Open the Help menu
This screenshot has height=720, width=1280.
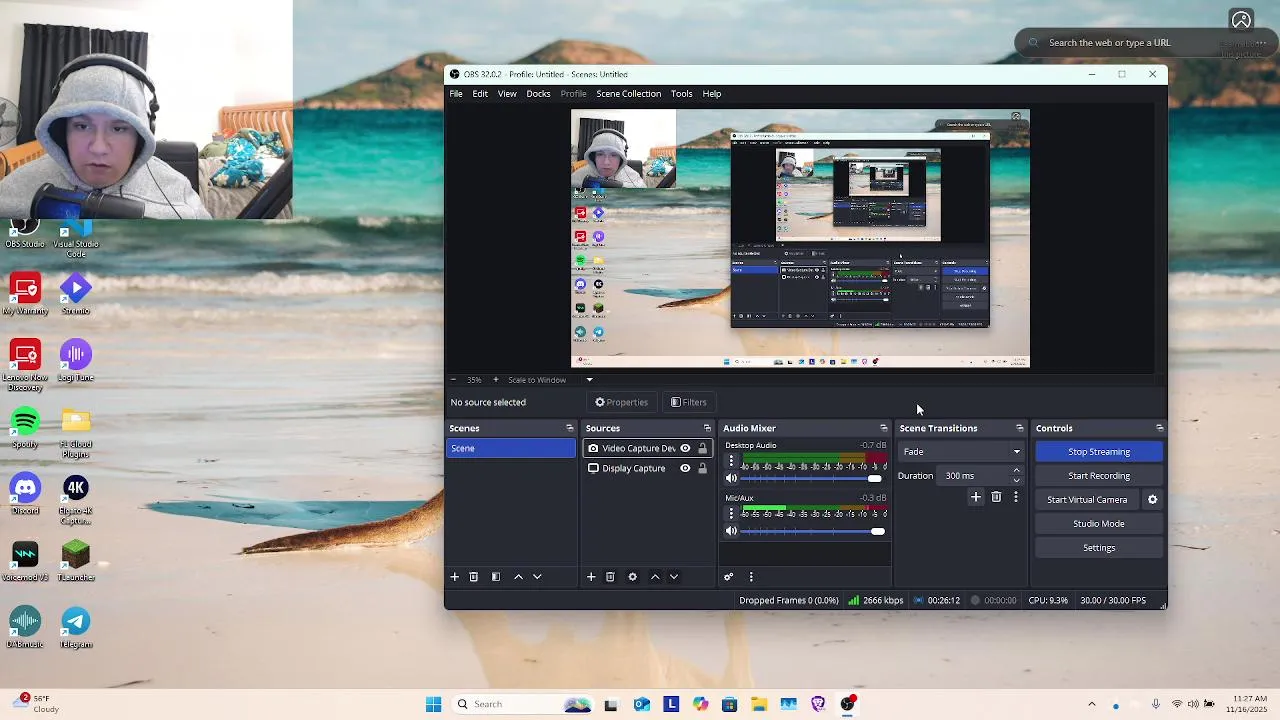click(x=711, y=94)
